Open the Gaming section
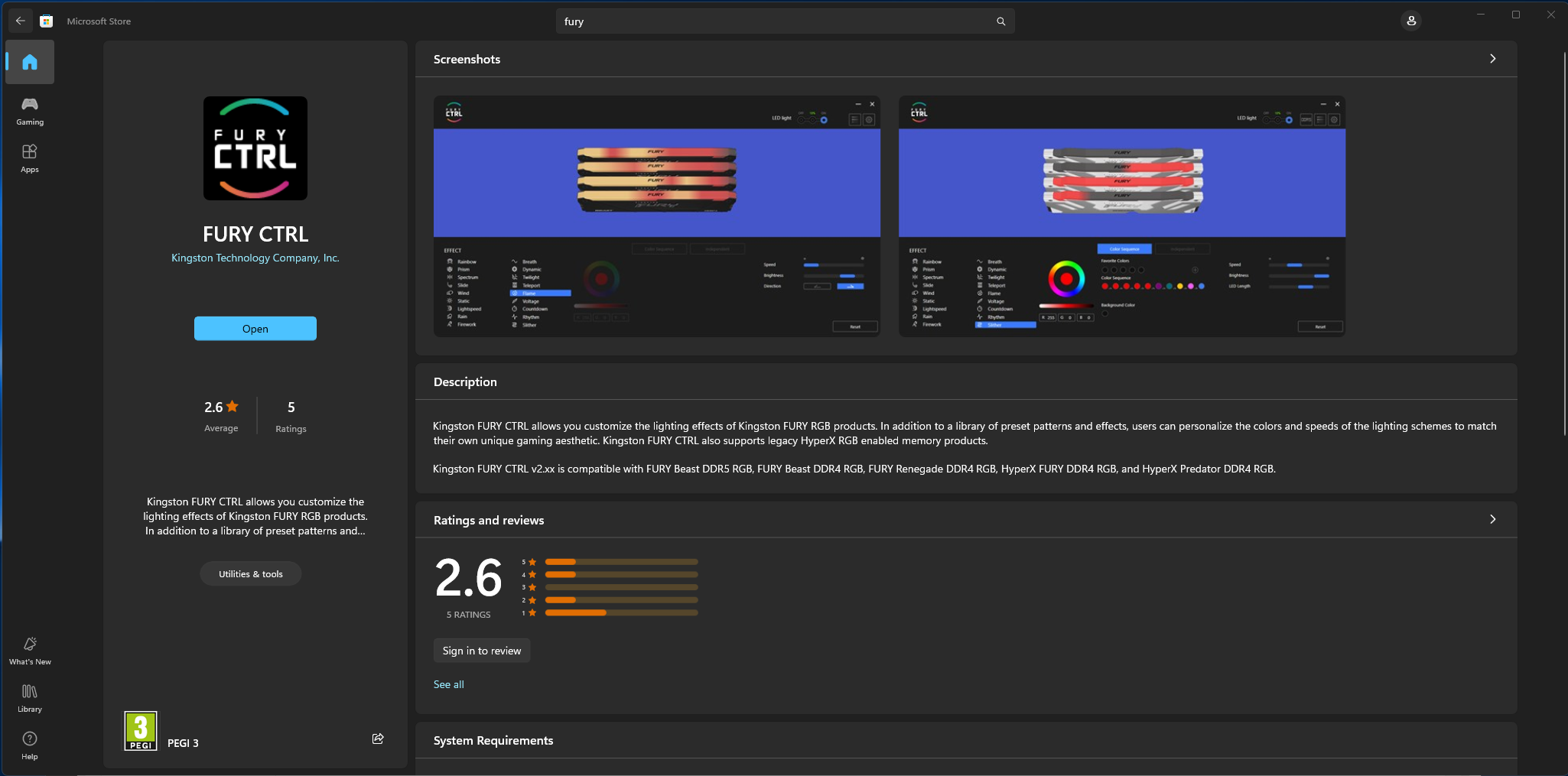The height and width of the screenshot is (776, 1568). (30, 111)
